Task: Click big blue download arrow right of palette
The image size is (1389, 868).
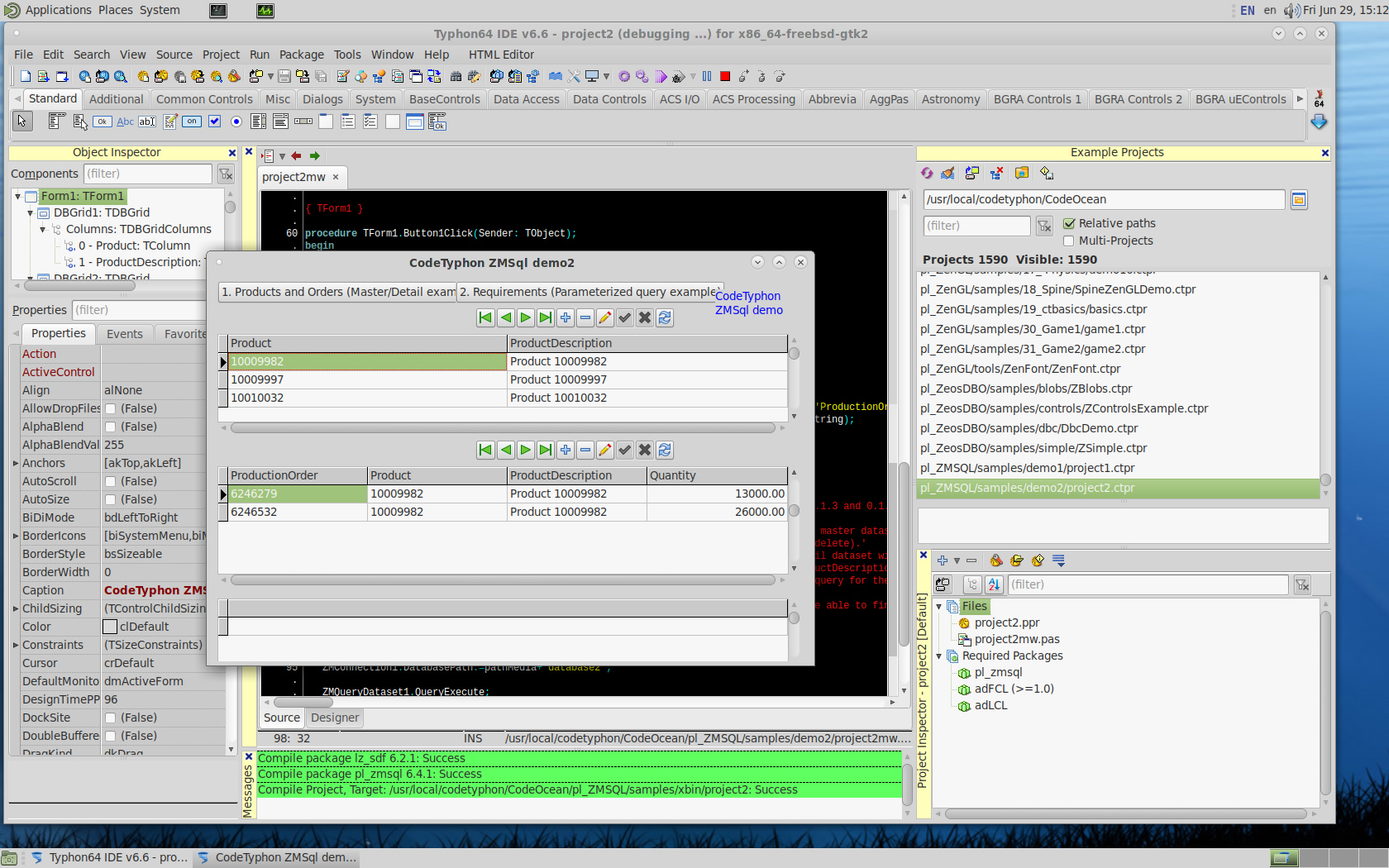Action: click(x=1319, y=122)
